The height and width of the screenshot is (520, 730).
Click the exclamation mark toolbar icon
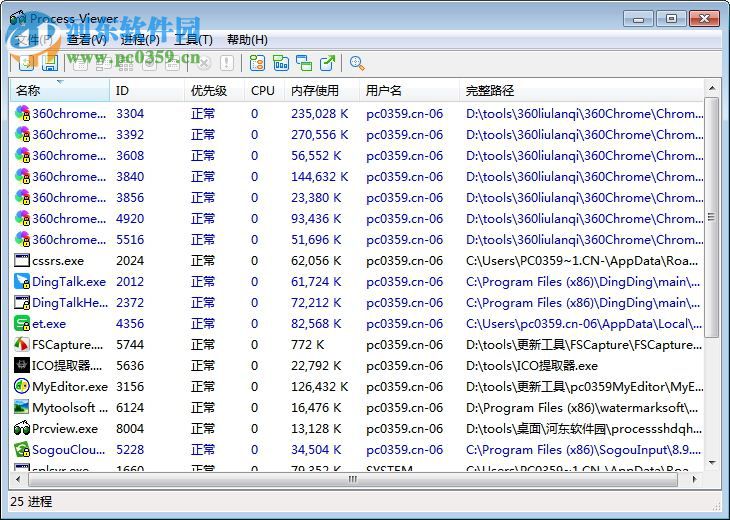(227, 63)
